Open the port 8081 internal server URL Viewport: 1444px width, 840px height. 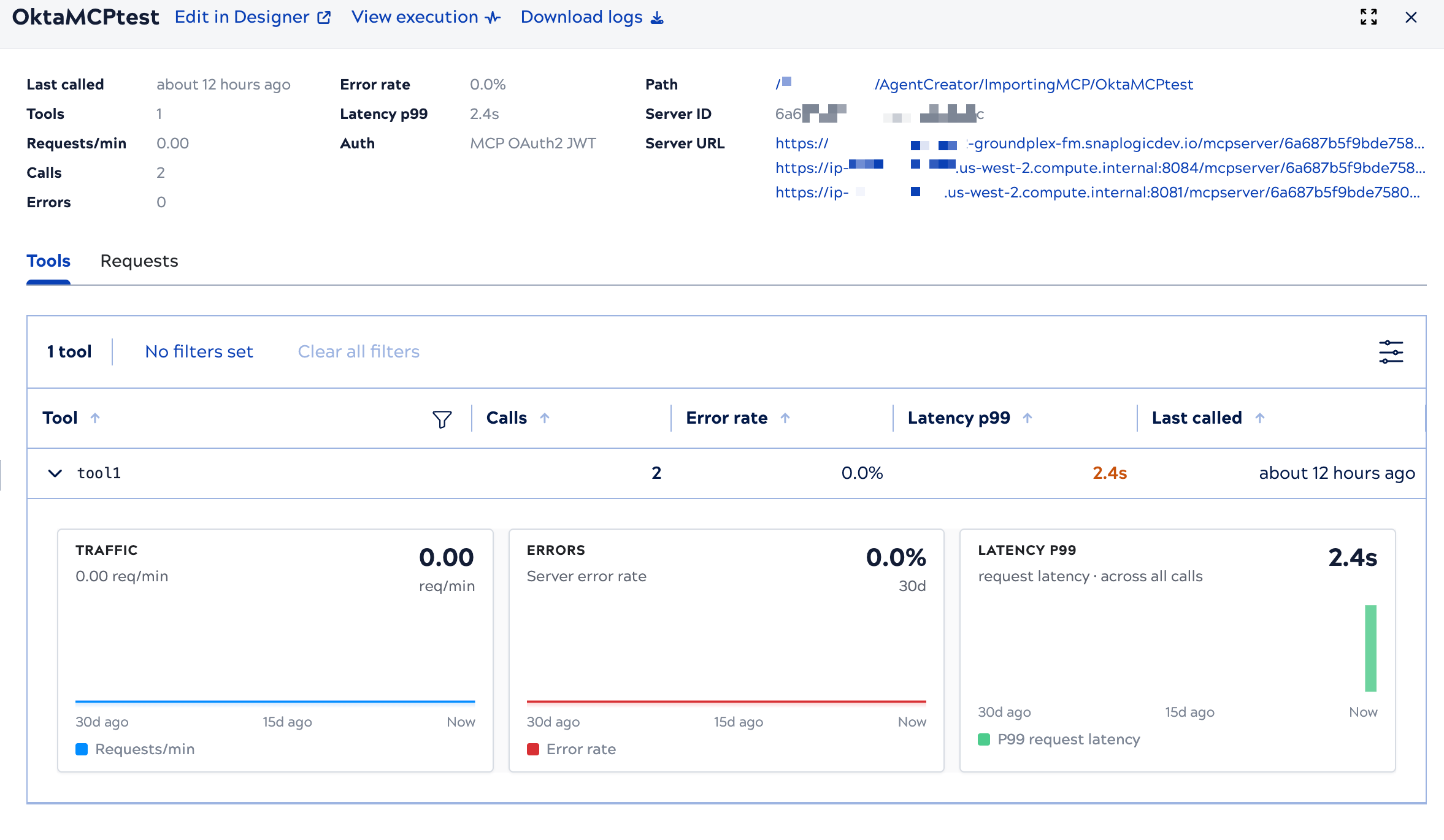coord(1097,193)
